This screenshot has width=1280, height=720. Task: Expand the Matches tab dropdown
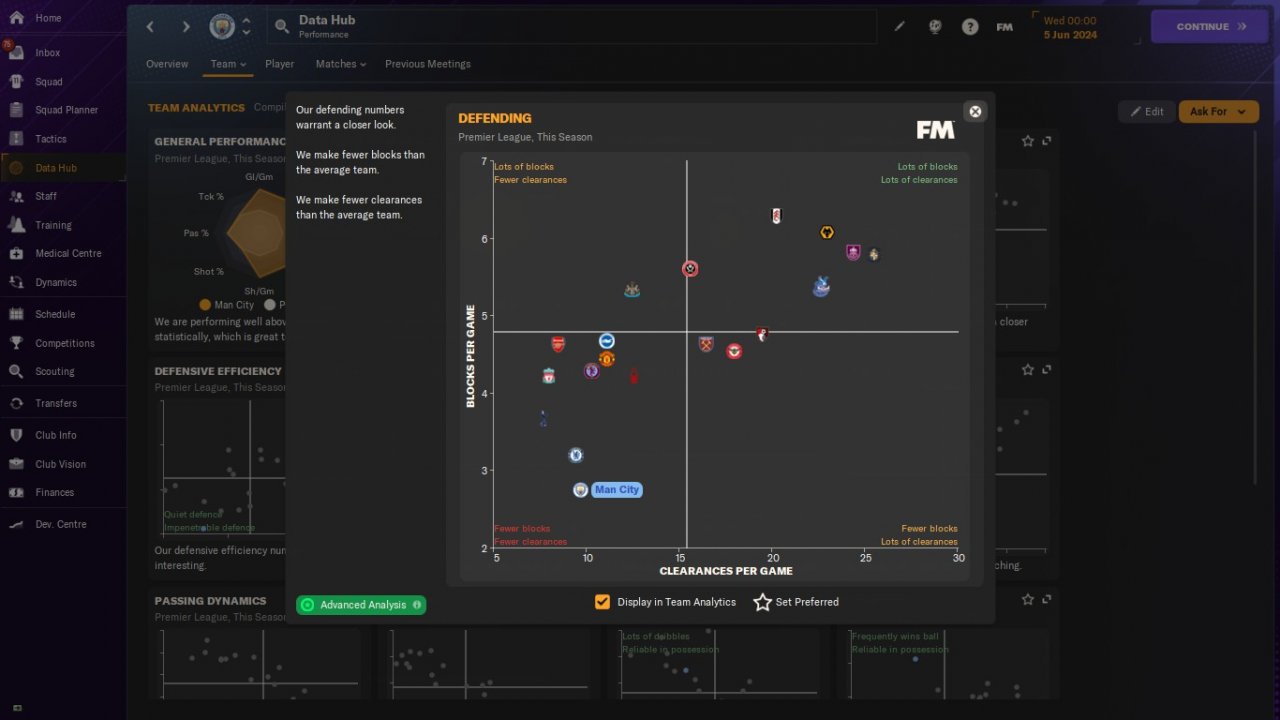tap(341, 64)
